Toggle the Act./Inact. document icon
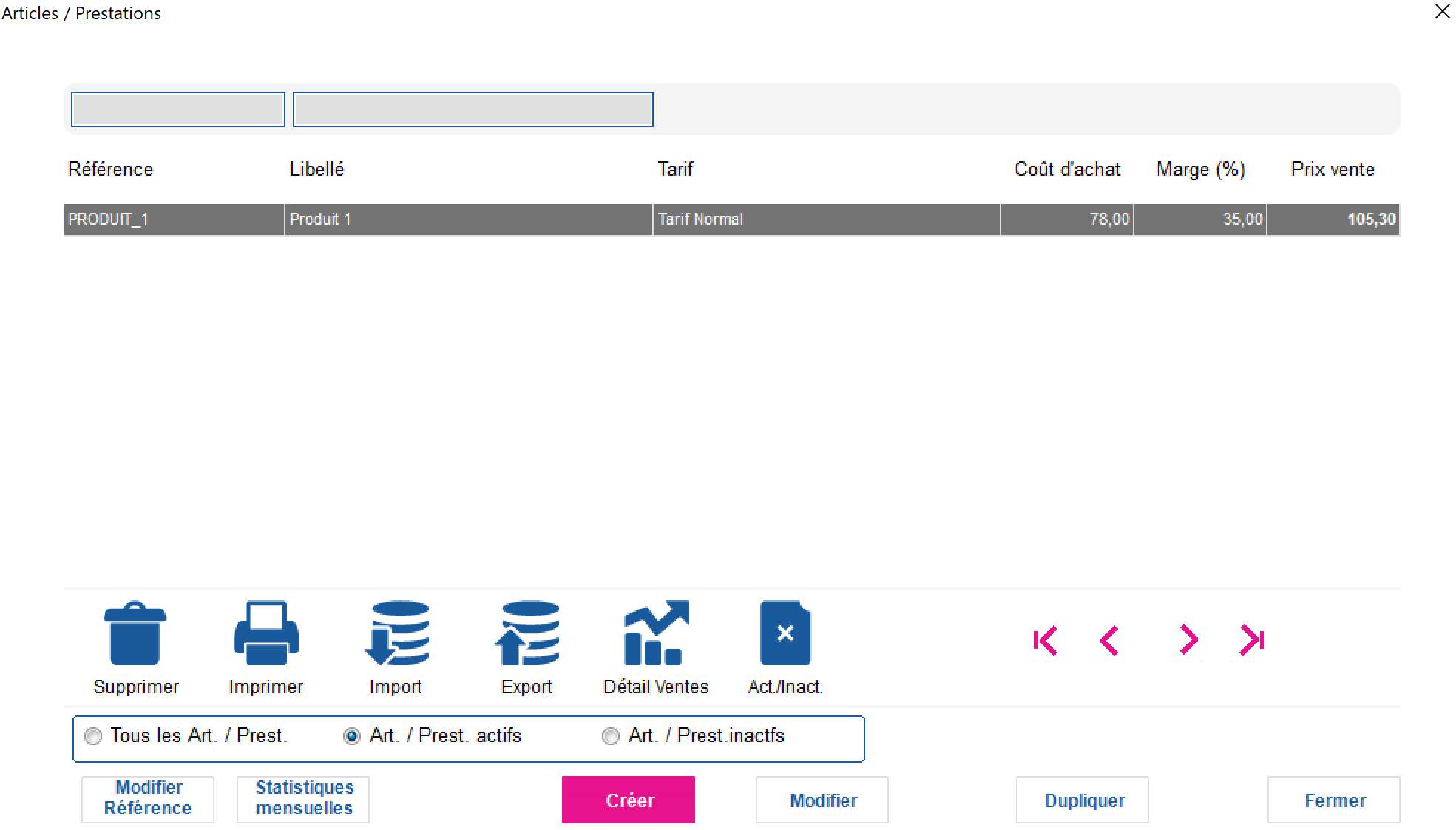This screenshot has width=1456, height=830. [785, 634]
